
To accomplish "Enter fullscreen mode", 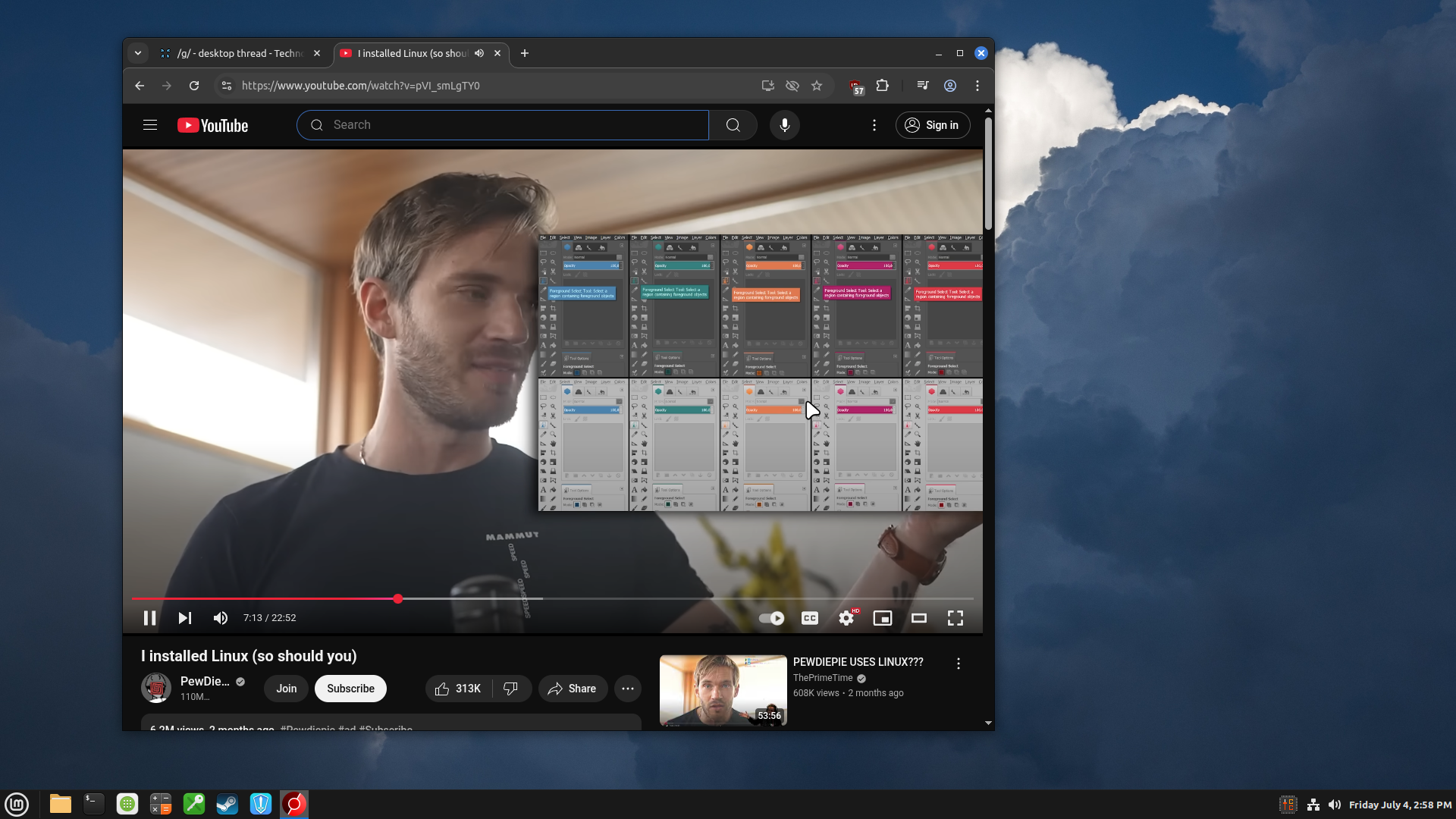I will point(955,618).
